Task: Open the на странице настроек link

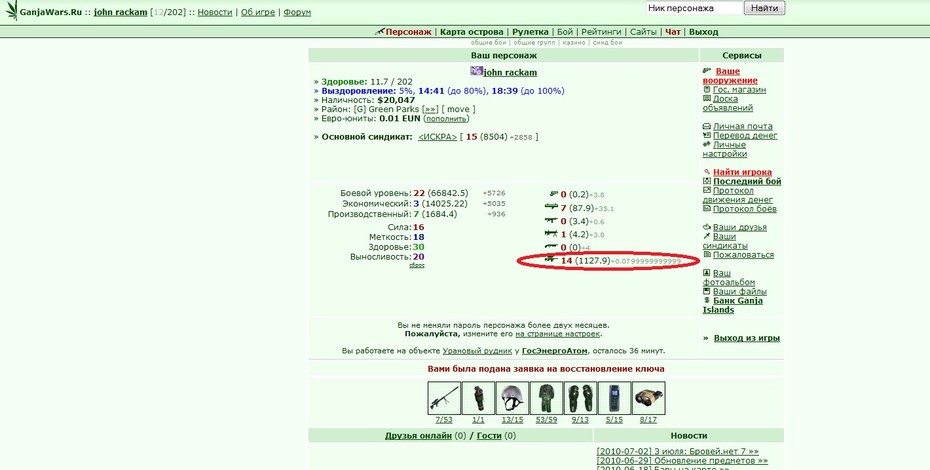Action: 558,334
